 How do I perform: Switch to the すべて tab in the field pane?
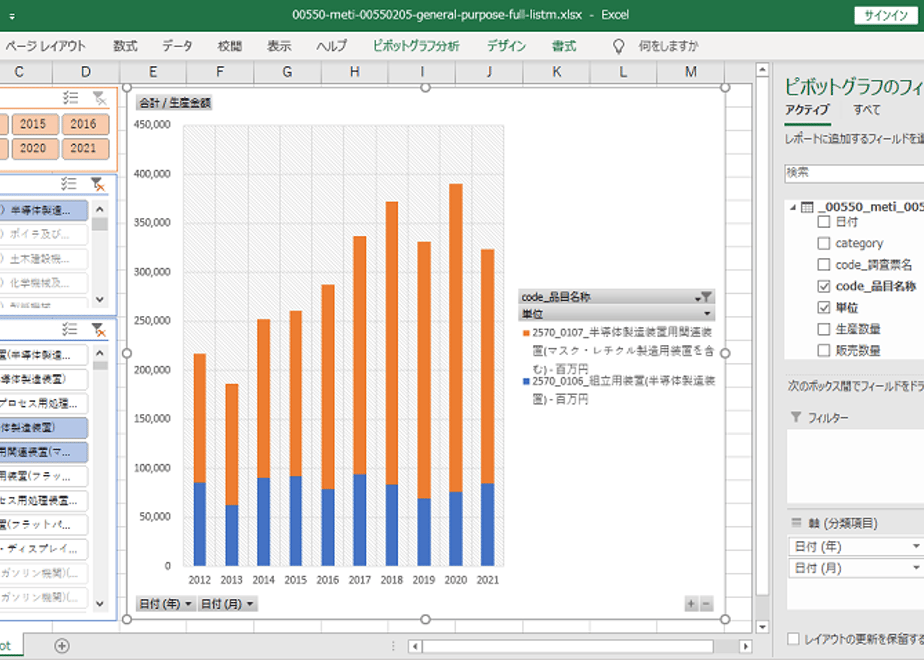tap(867, 110)
